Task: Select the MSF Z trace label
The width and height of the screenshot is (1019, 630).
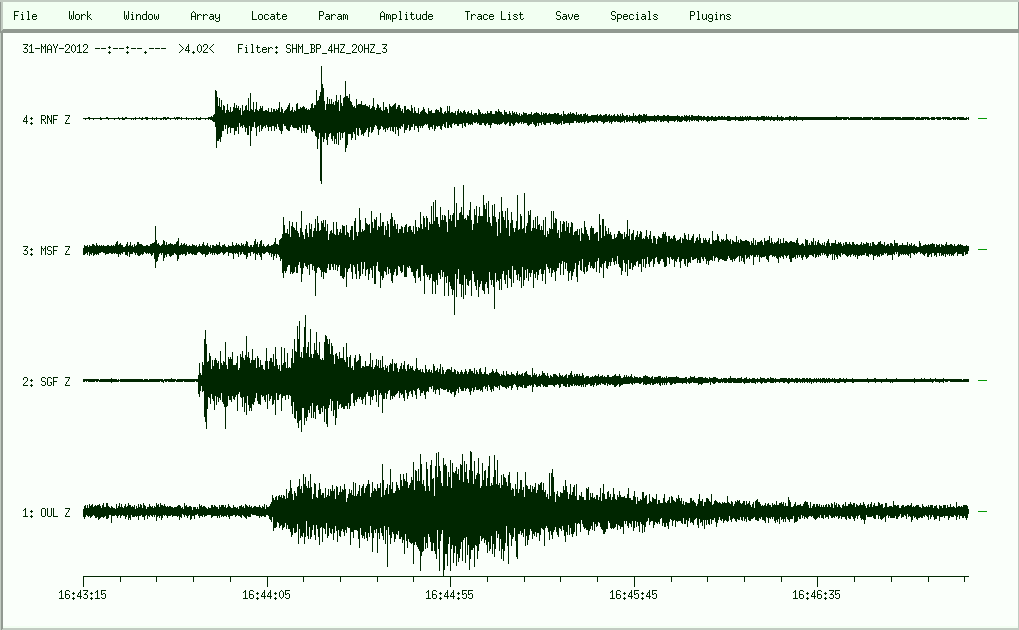Action: [x=46, y=251]
